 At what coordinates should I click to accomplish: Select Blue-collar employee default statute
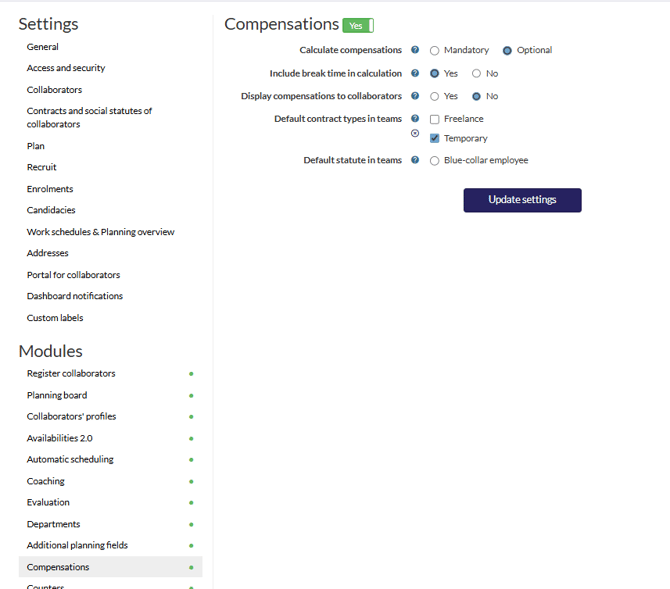[x=435, y=160]
